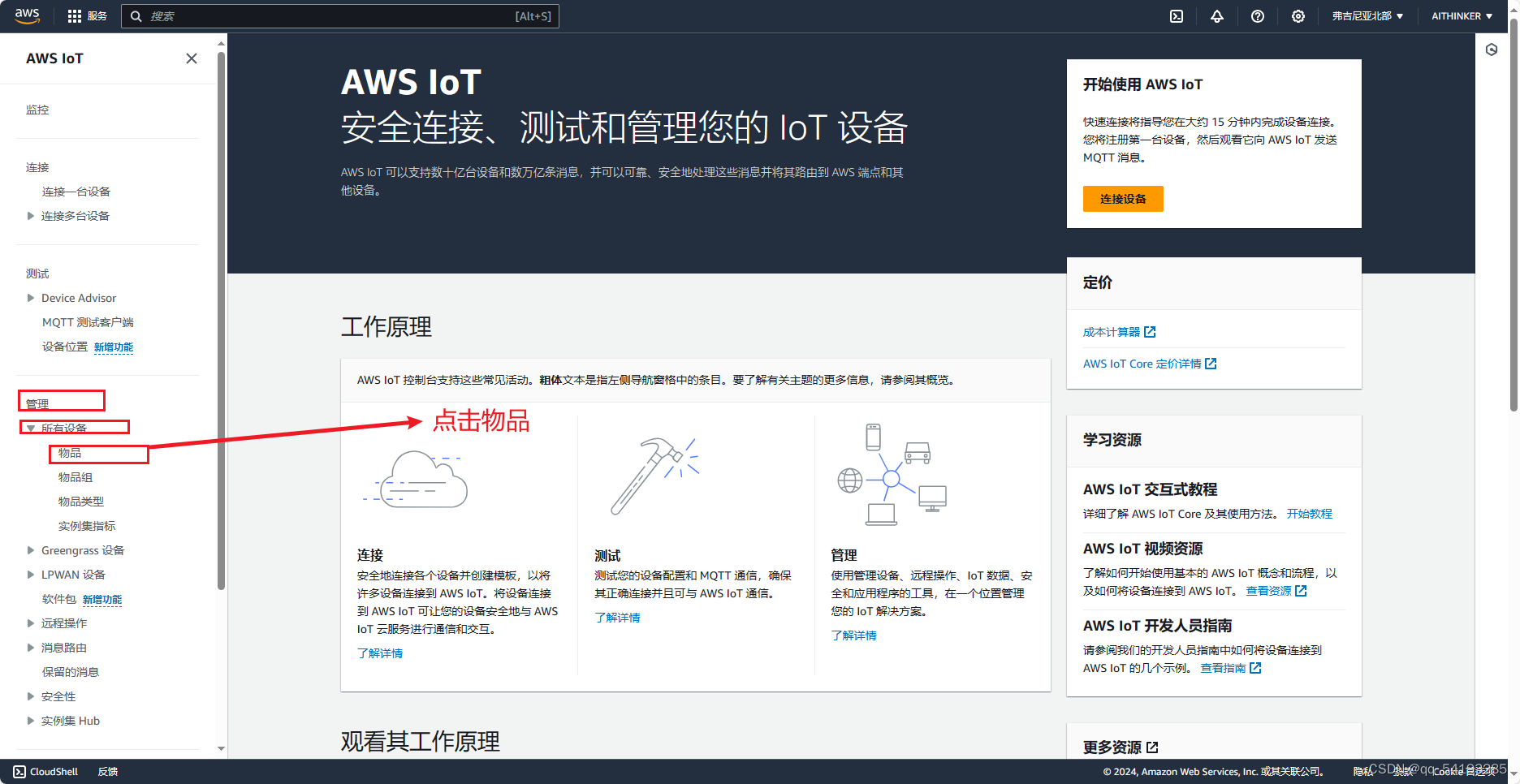
Task: Click the hammer test illustration
Action: (654, 476)
